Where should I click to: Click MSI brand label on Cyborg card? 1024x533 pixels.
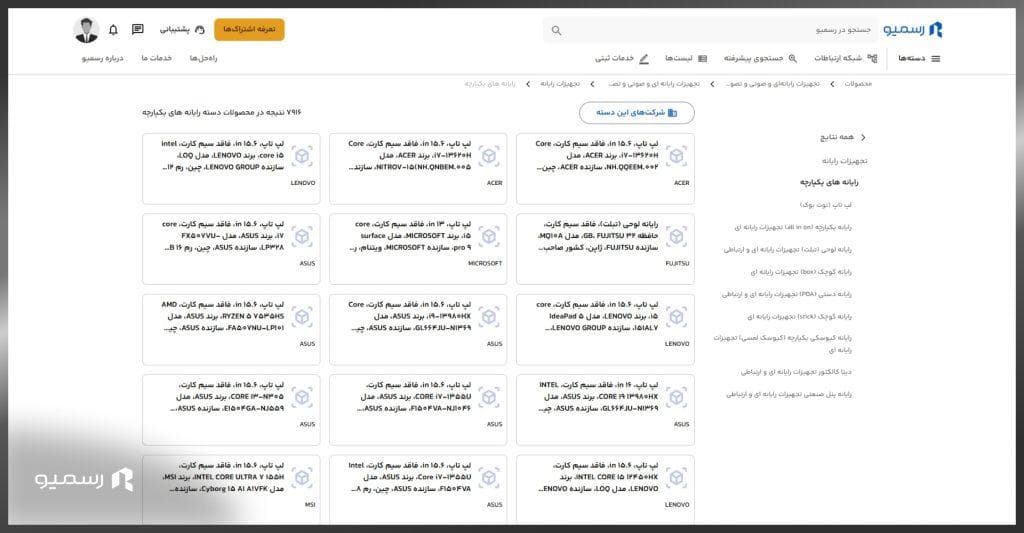click(310, 505)
